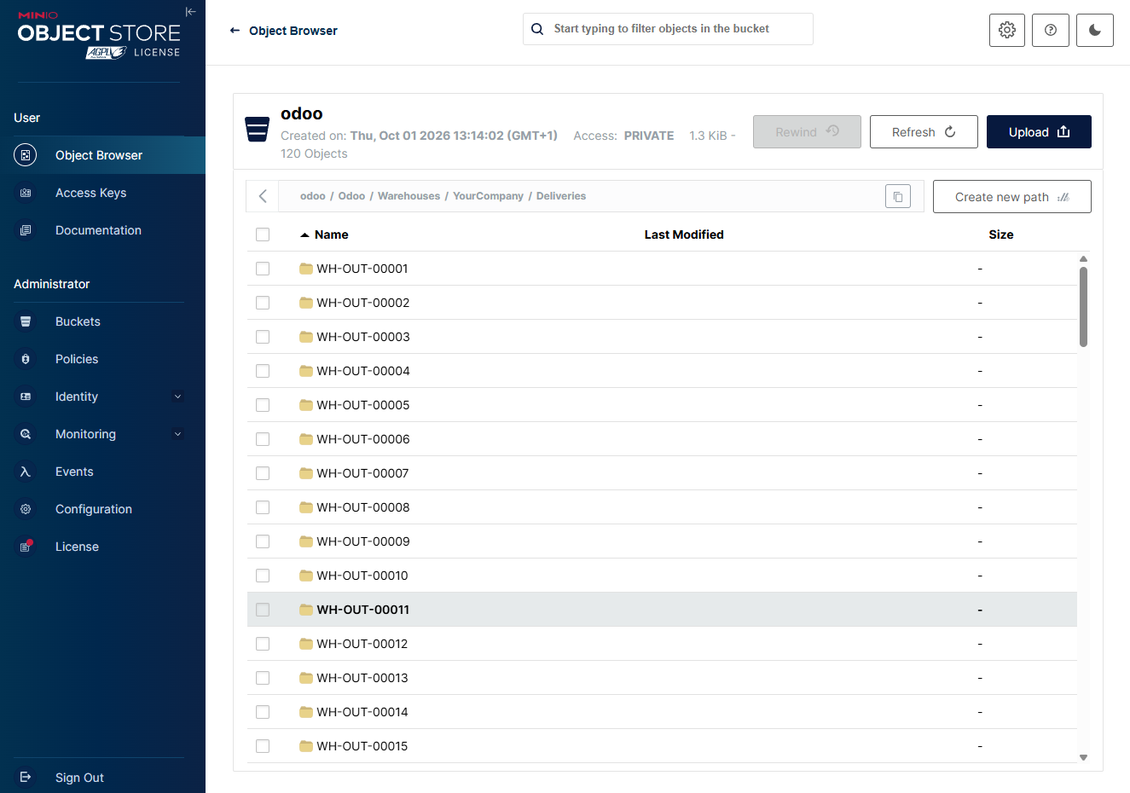Screen dimensions: 1130x793
Task: Open folder WH-OUT-00010
Action: pyautogui.click(x=362, y=575)
